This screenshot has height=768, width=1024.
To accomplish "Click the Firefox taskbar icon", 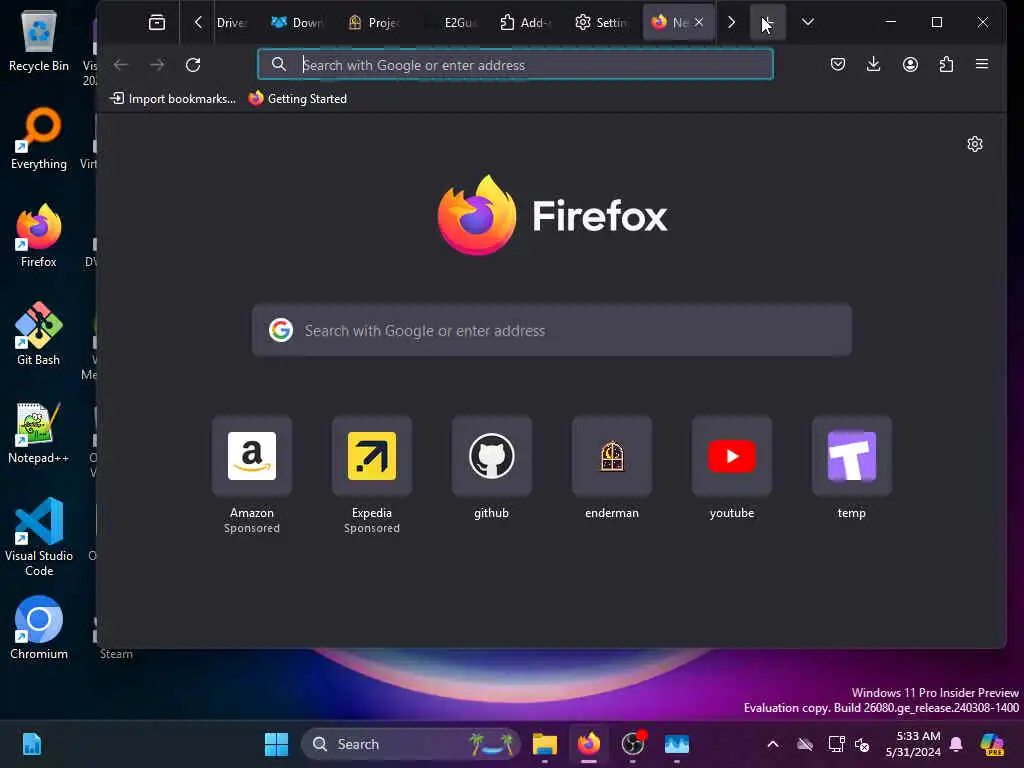I will point(588,744).
